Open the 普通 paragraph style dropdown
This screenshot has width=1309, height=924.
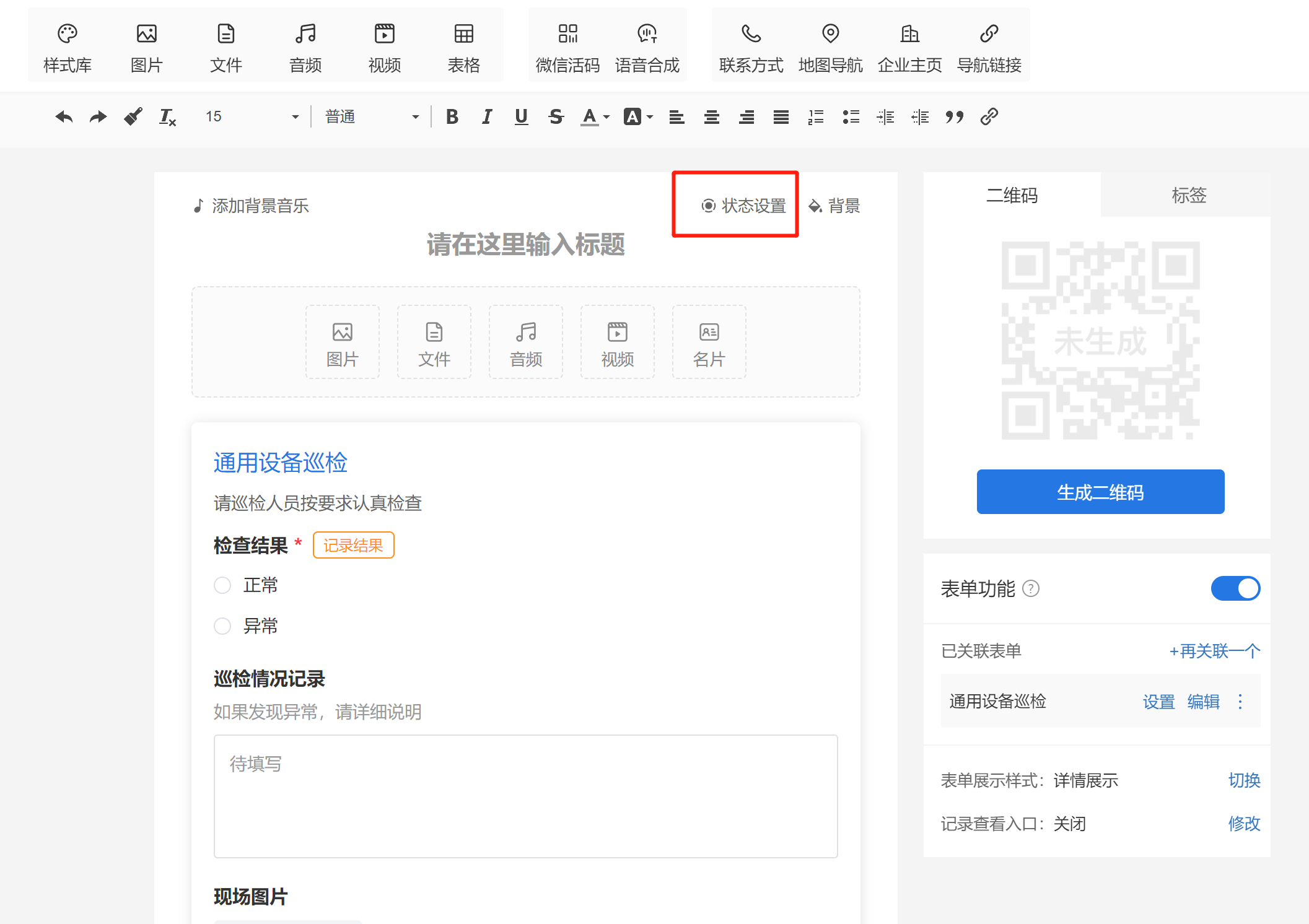click(x=372, y=116)
